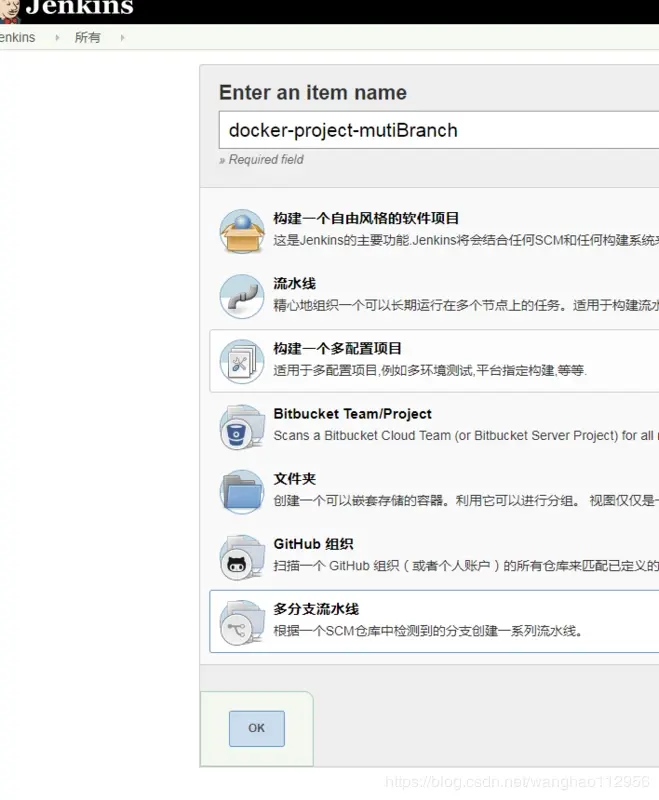Click the 根据一个SCM仓库 description
The height and width of the screenshot is (800, 659).
[x=428, y=631]
